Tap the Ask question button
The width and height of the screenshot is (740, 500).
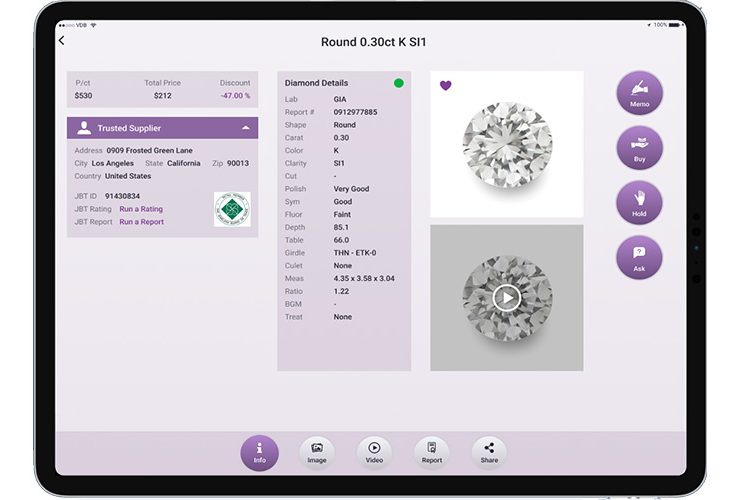(x=639, y=257)
